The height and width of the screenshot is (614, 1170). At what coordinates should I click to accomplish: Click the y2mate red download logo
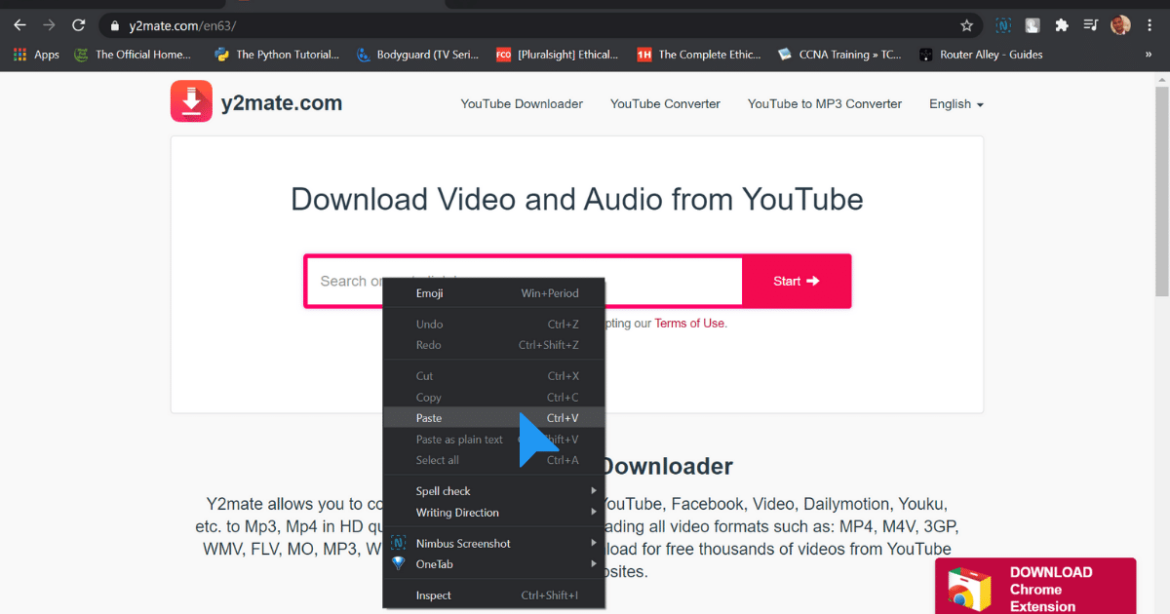(191, 102)
